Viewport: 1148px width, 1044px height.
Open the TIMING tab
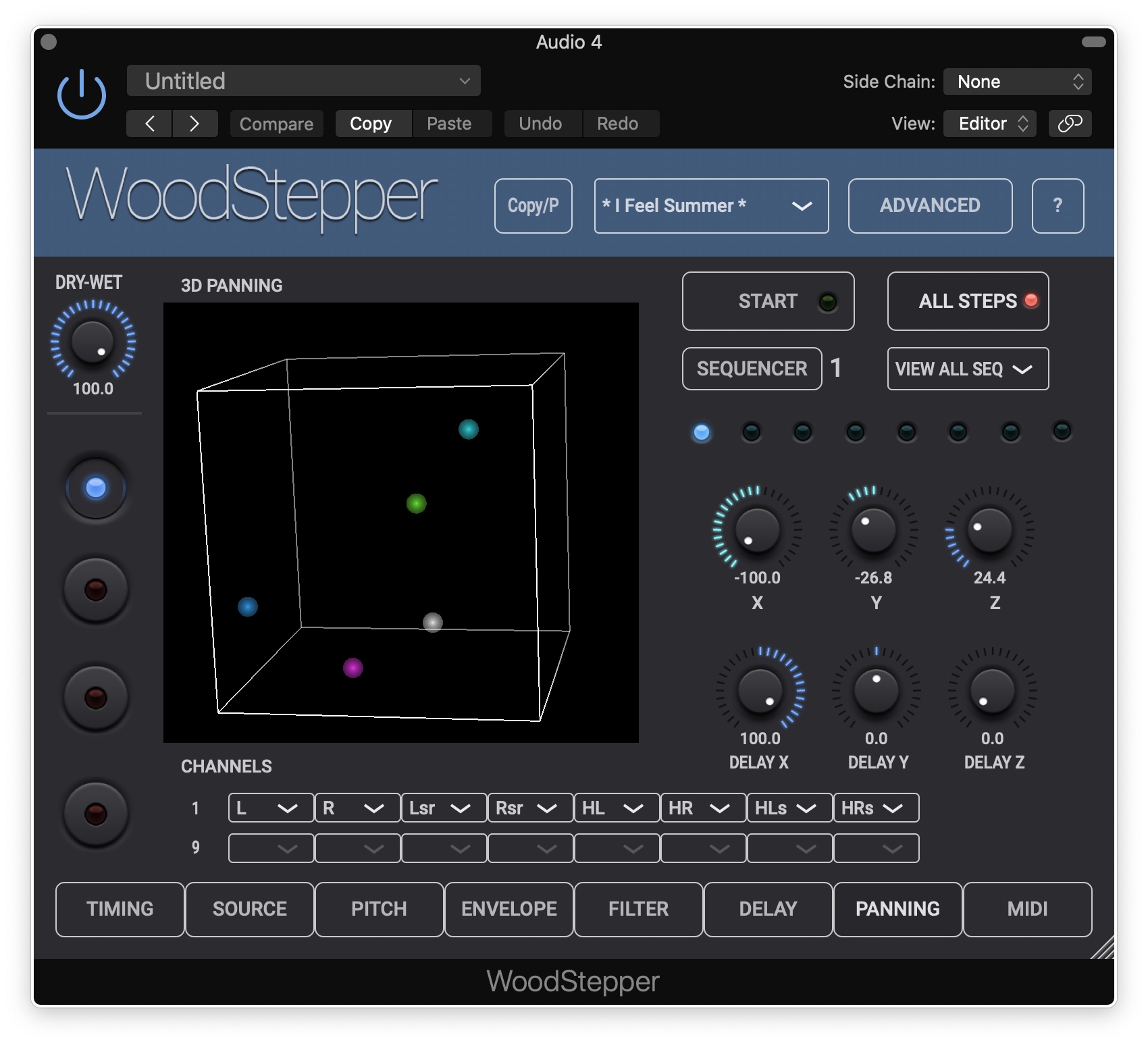point(120,909)
